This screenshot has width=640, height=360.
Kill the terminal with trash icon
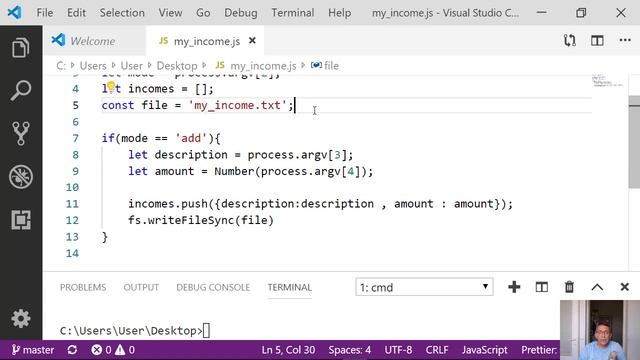569,287
